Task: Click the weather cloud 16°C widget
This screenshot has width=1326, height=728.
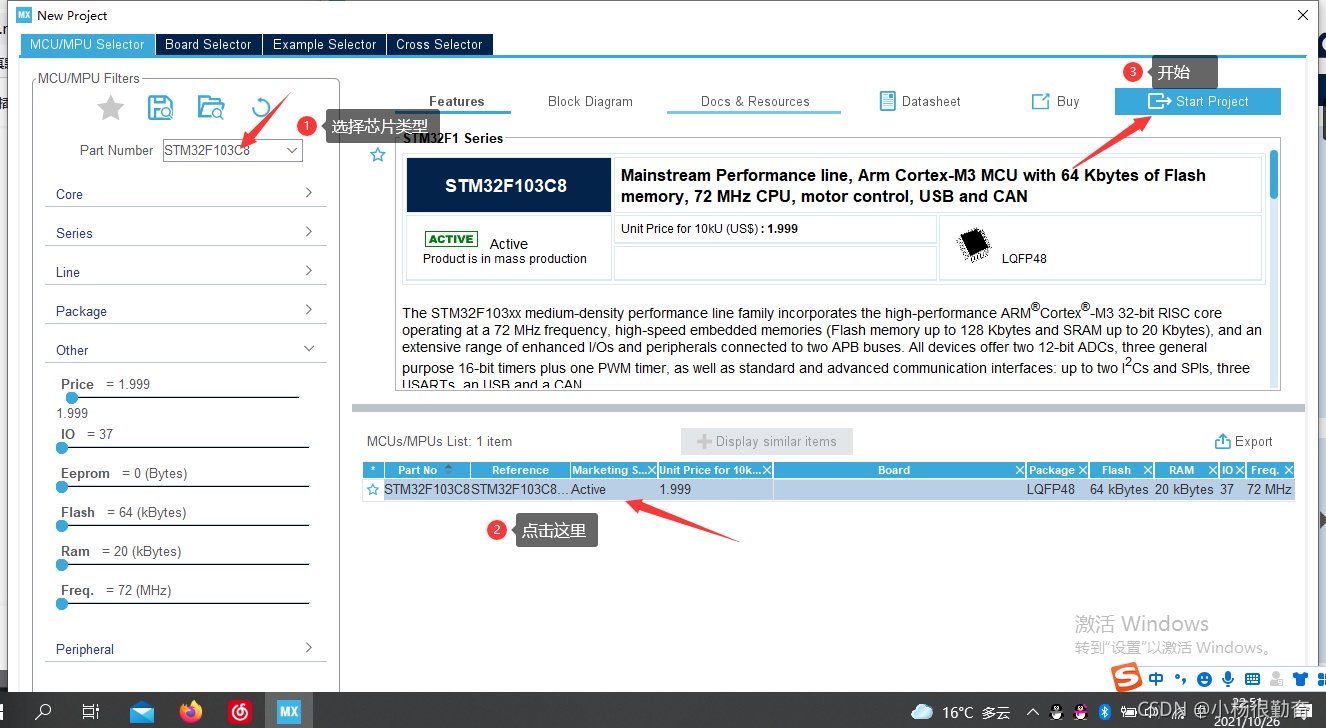Action: coord(960,712)
